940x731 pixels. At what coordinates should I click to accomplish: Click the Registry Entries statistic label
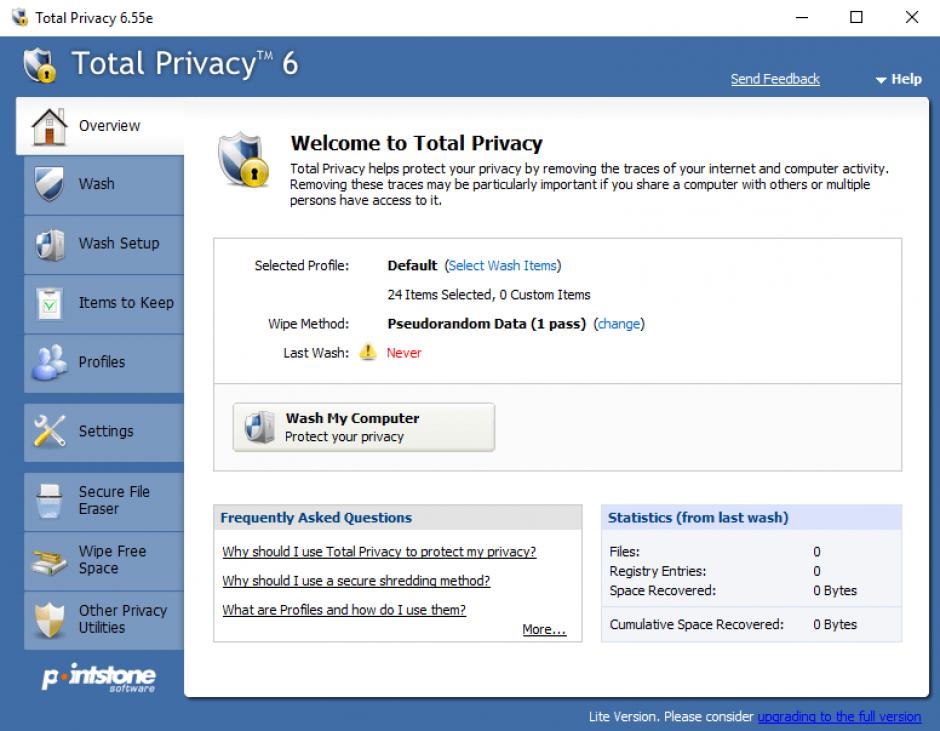tap(658, 571)
